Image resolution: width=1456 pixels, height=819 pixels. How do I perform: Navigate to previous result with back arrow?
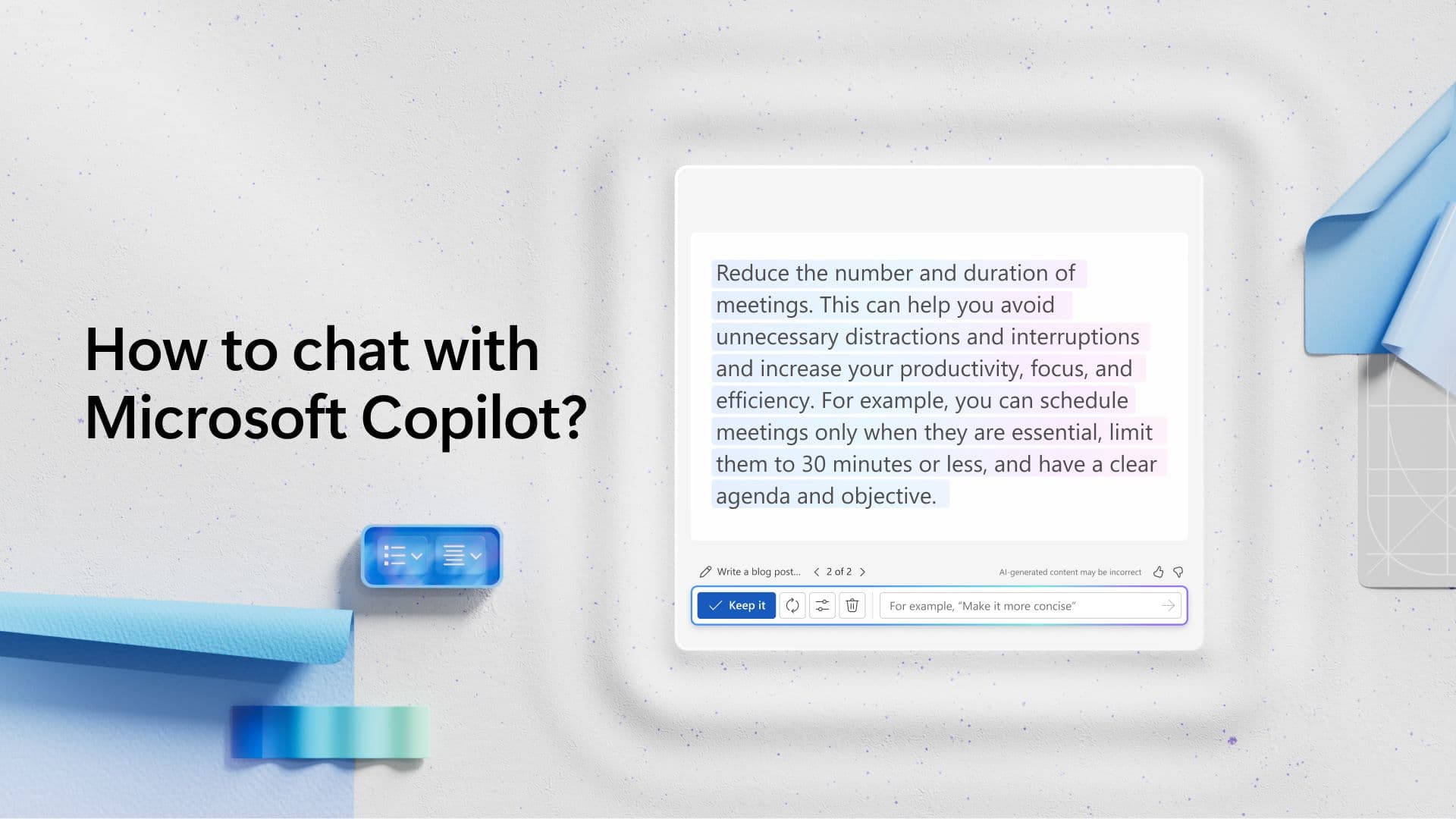pyautogui.click(x=815, y=571)
